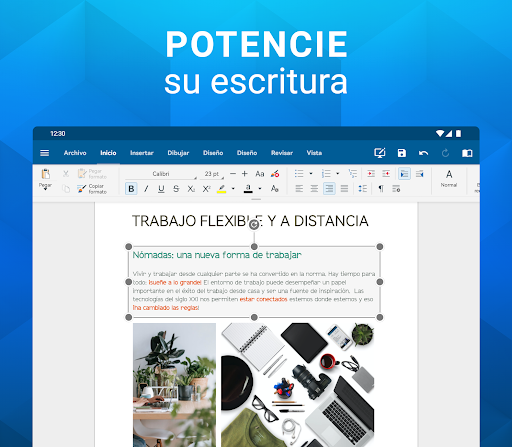The image size is (512, 447).
Task: Undo the last action
Action: [x=424, y=153]
